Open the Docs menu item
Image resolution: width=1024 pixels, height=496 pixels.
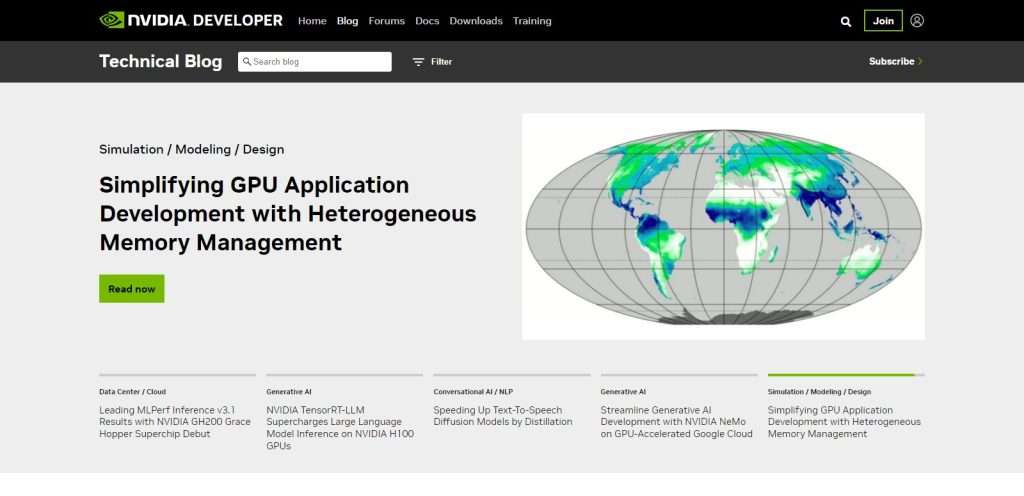pyautogui.click(x=427, y=21)
